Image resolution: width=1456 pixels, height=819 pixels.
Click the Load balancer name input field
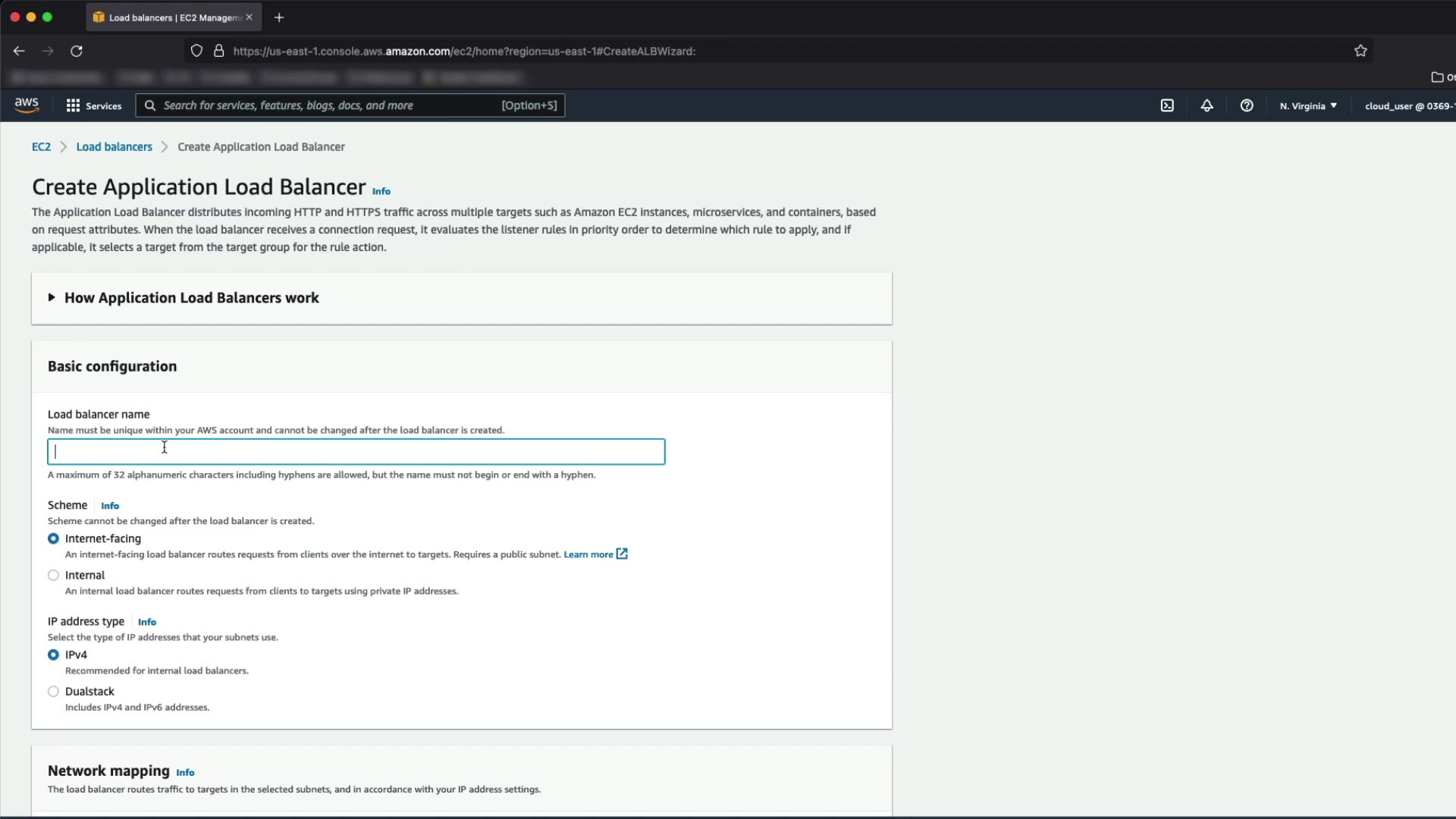tap(356, 451)
